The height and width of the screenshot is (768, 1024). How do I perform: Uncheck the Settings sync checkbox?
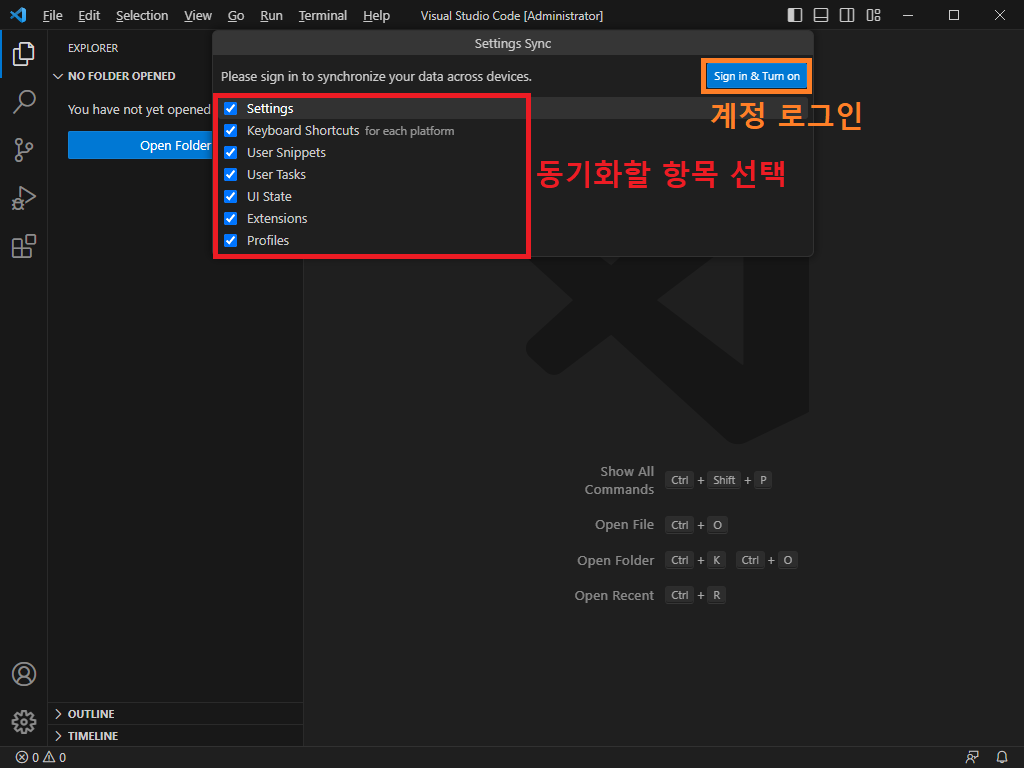coord(231,108)
